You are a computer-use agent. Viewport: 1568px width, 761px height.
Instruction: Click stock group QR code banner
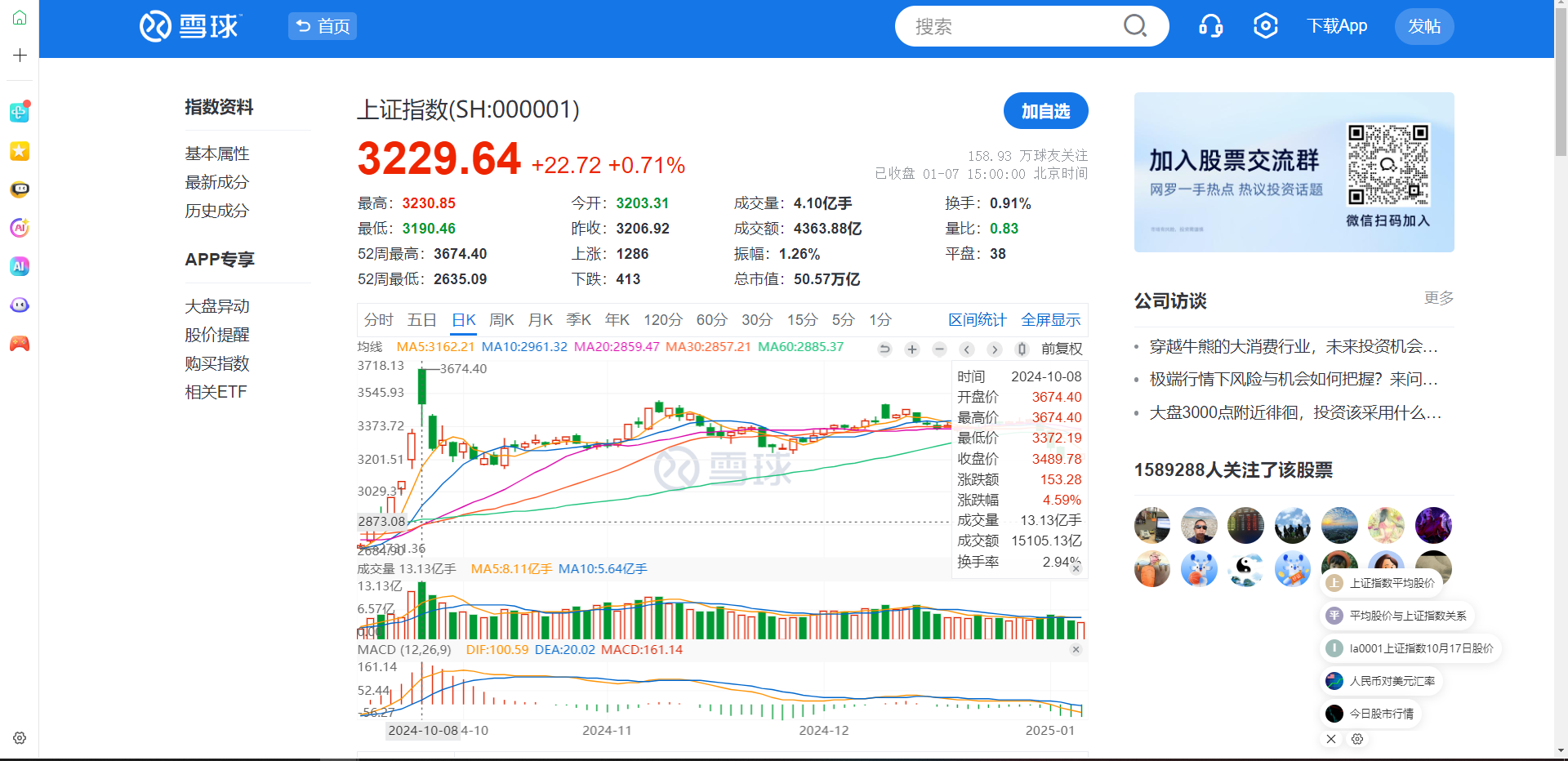click(1294, 172)
